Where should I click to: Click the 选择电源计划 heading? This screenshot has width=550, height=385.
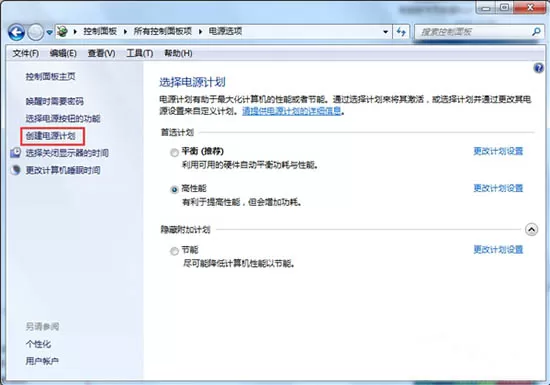click(192, 82)
